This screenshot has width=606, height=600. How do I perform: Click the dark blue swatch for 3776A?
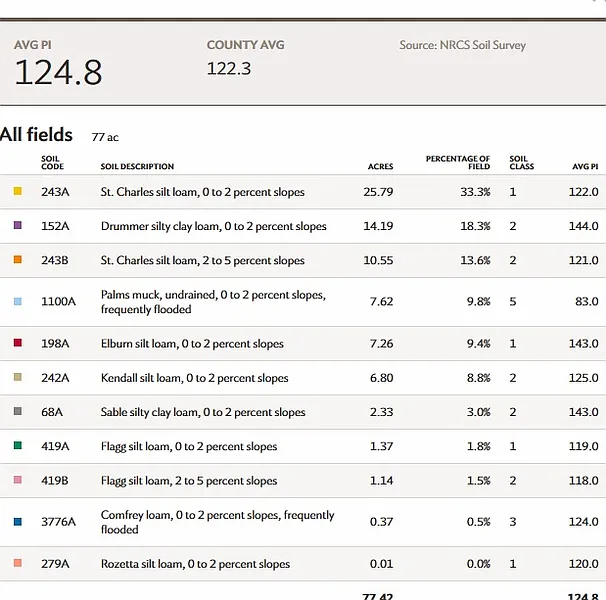[x=17, y=521]
